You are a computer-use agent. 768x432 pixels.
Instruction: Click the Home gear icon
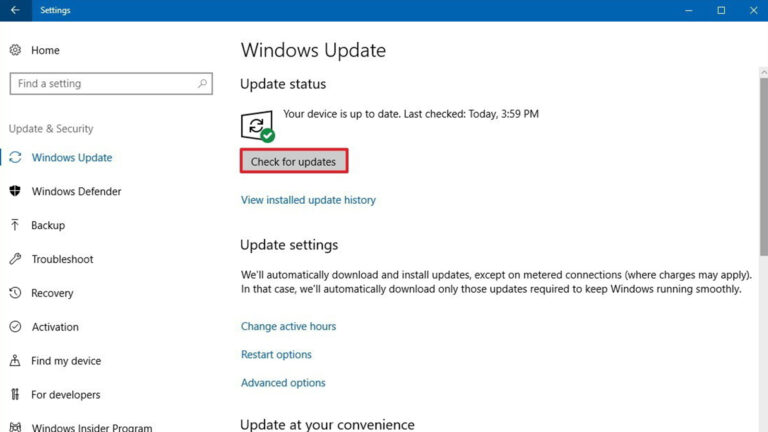15,50
